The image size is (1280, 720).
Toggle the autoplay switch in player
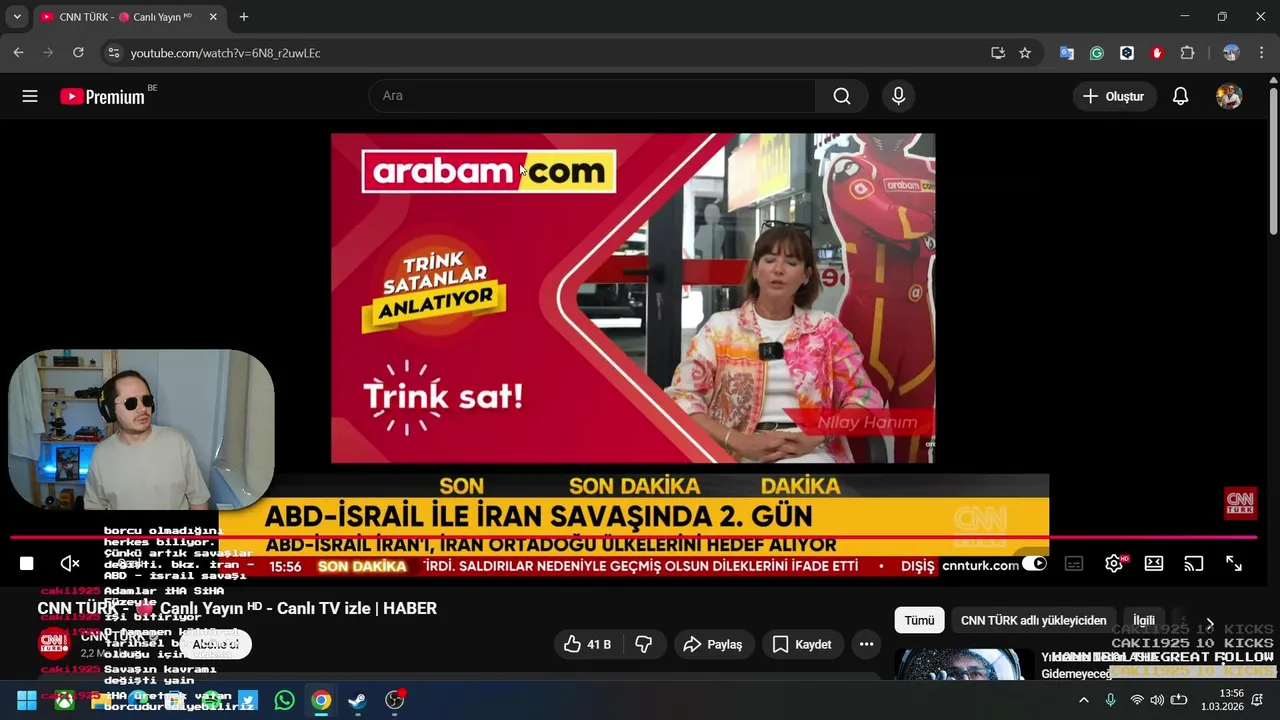coord(1034,564)
